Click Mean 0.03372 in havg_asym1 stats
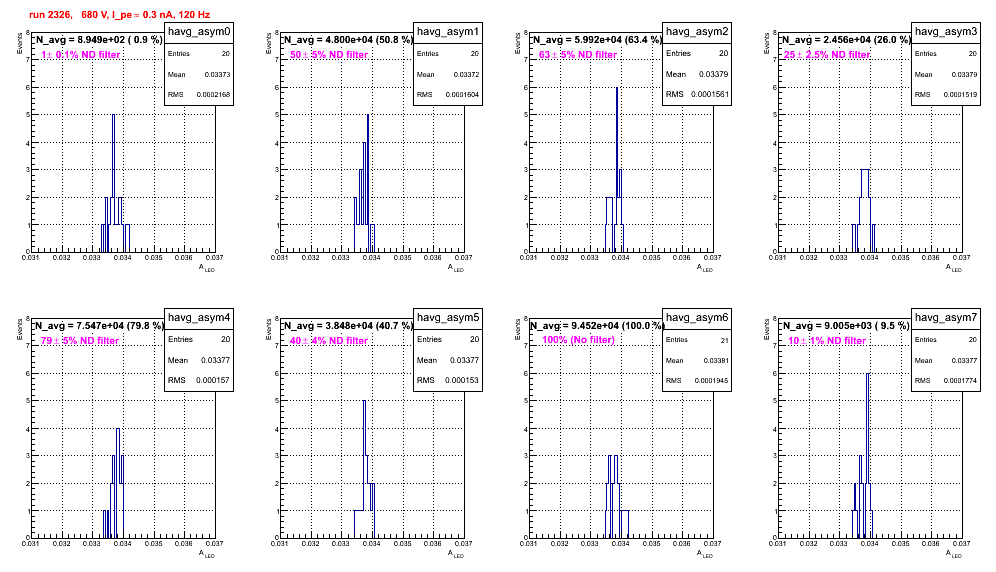Image resolution: width=996 pixels, height=572 pixels. point(448,74)
